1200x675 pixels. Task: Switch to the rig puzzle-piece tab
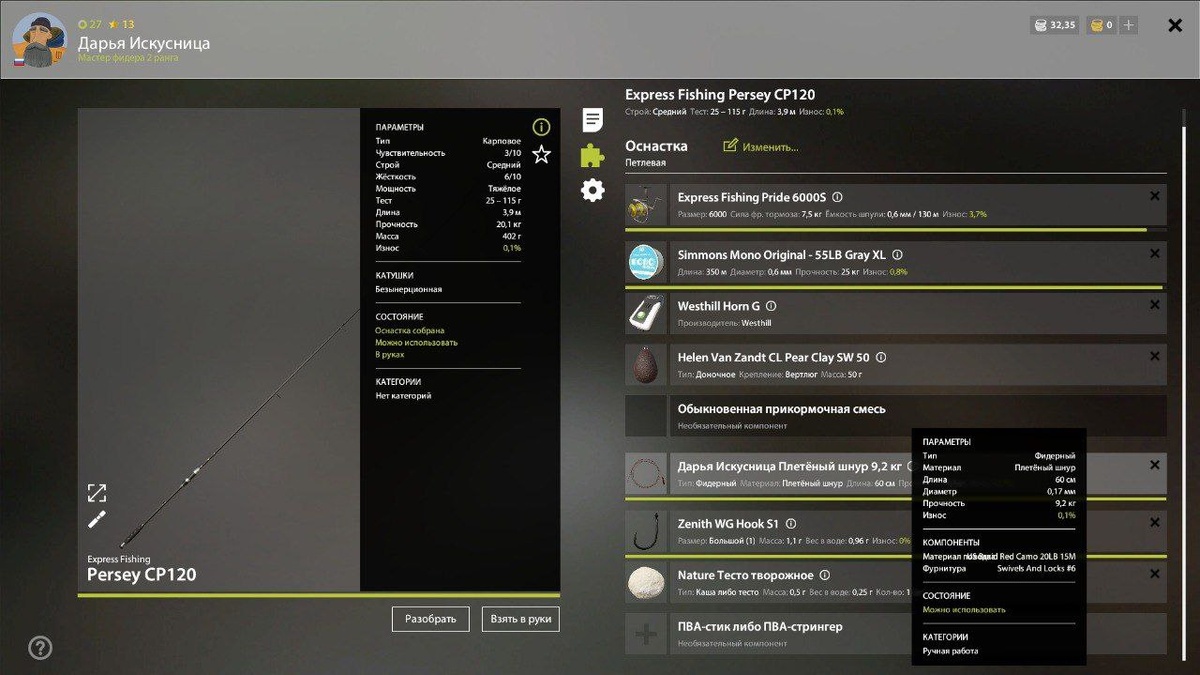coord(593,155)
